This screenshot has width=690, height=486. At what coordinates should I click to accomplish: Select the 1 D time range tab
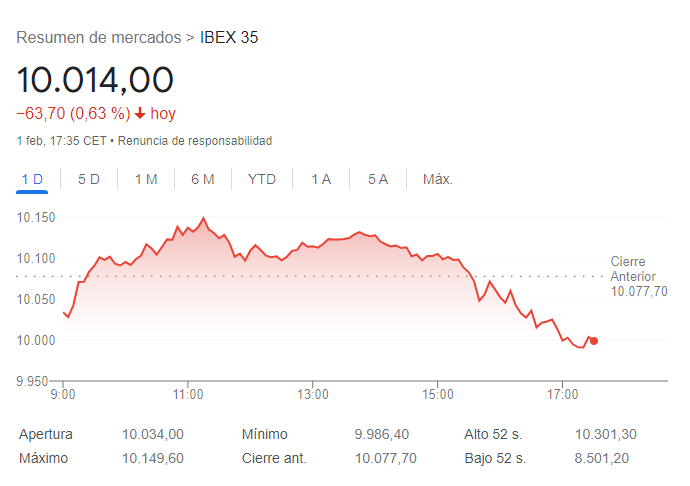pos(32,179)
